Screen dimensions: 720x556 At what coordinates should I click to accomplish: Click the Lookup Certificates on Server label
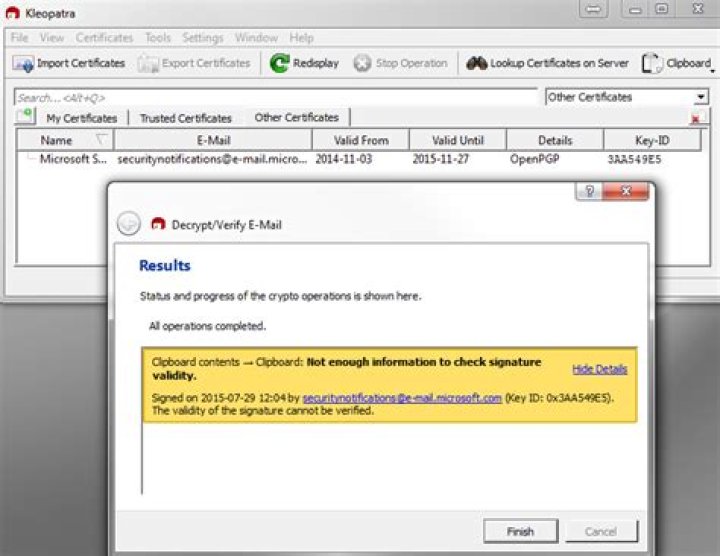[x=559, y=63]
